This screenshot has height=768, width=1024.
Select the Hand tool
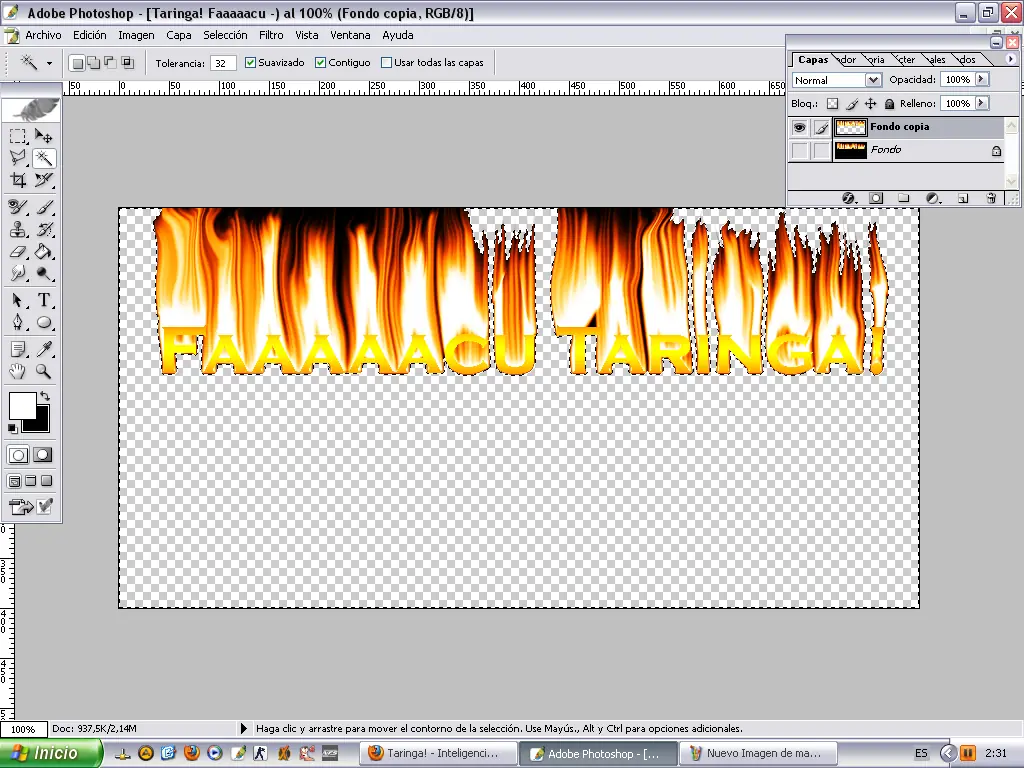point(18,372)
